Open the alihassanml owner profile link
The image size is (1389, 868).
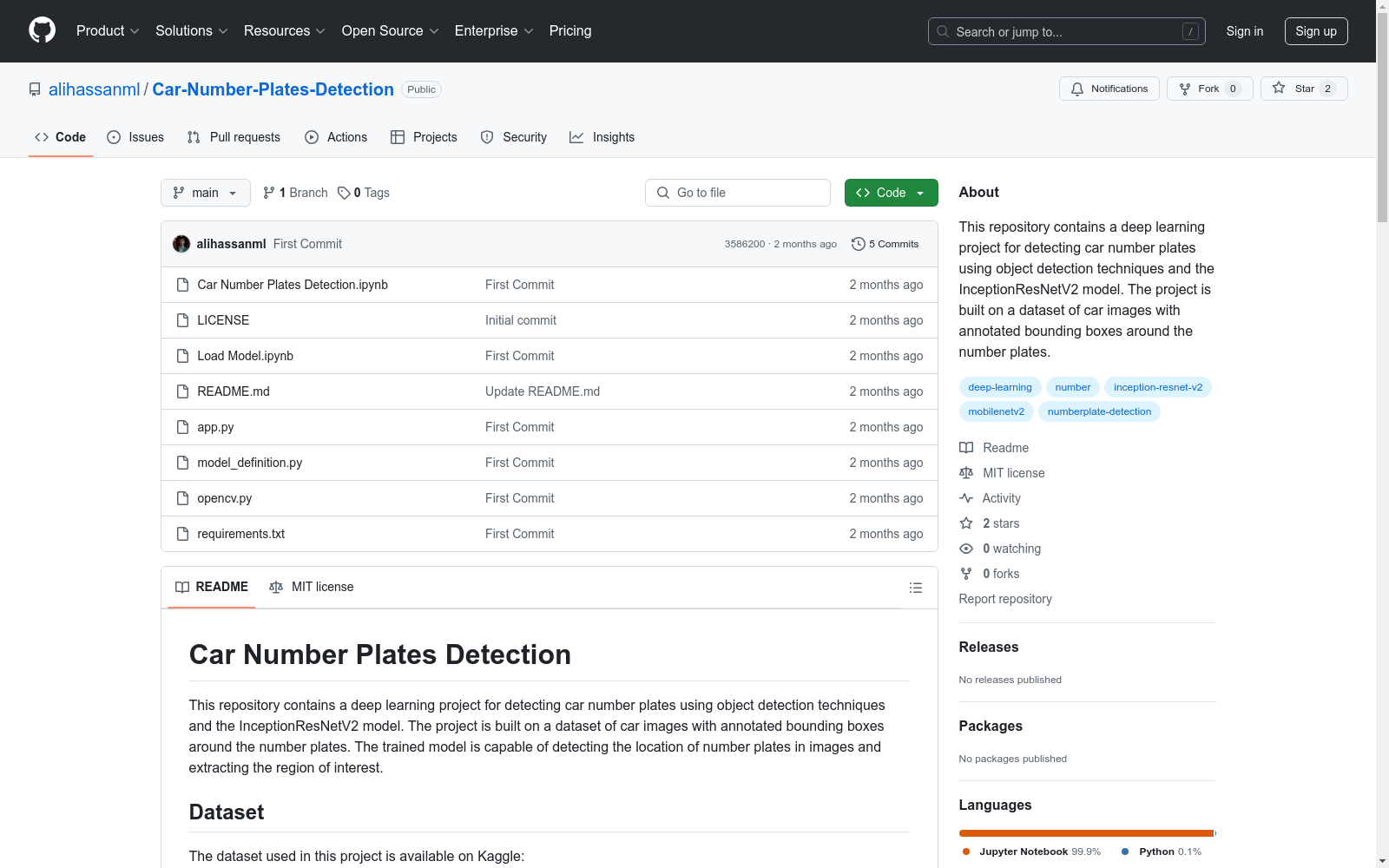[x=94, y=89]
